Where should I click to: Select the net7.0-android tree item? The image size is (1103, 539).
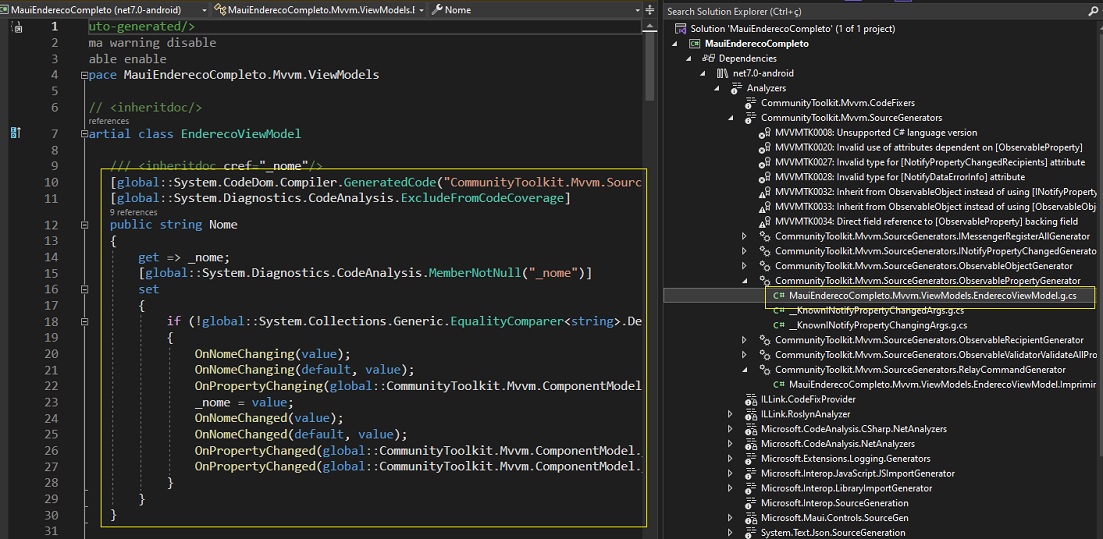coord(763,74)
